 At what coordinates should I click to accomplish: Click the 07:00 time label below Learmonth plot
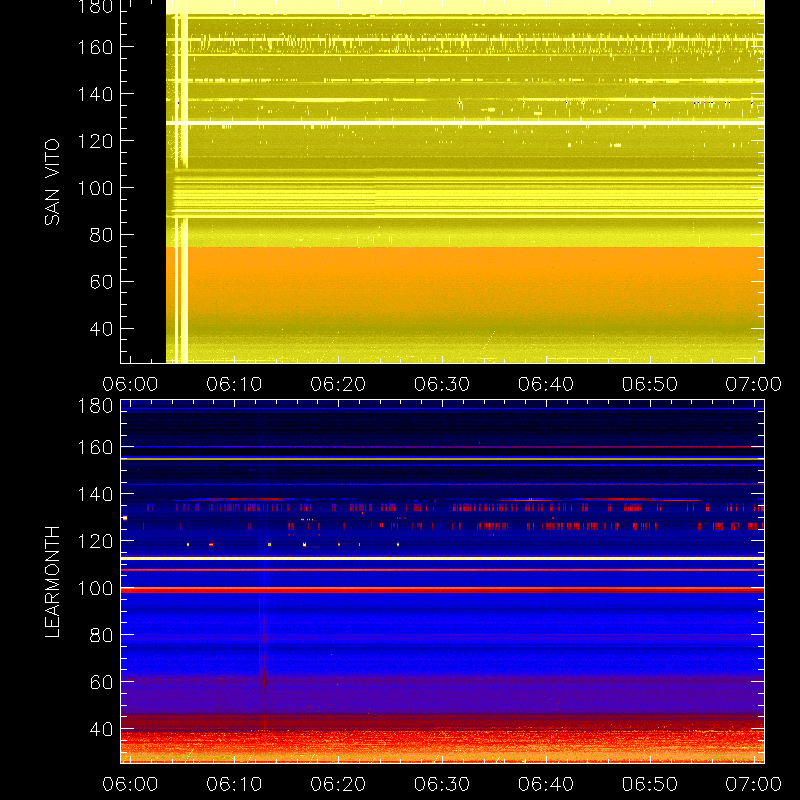pos(754,784)
